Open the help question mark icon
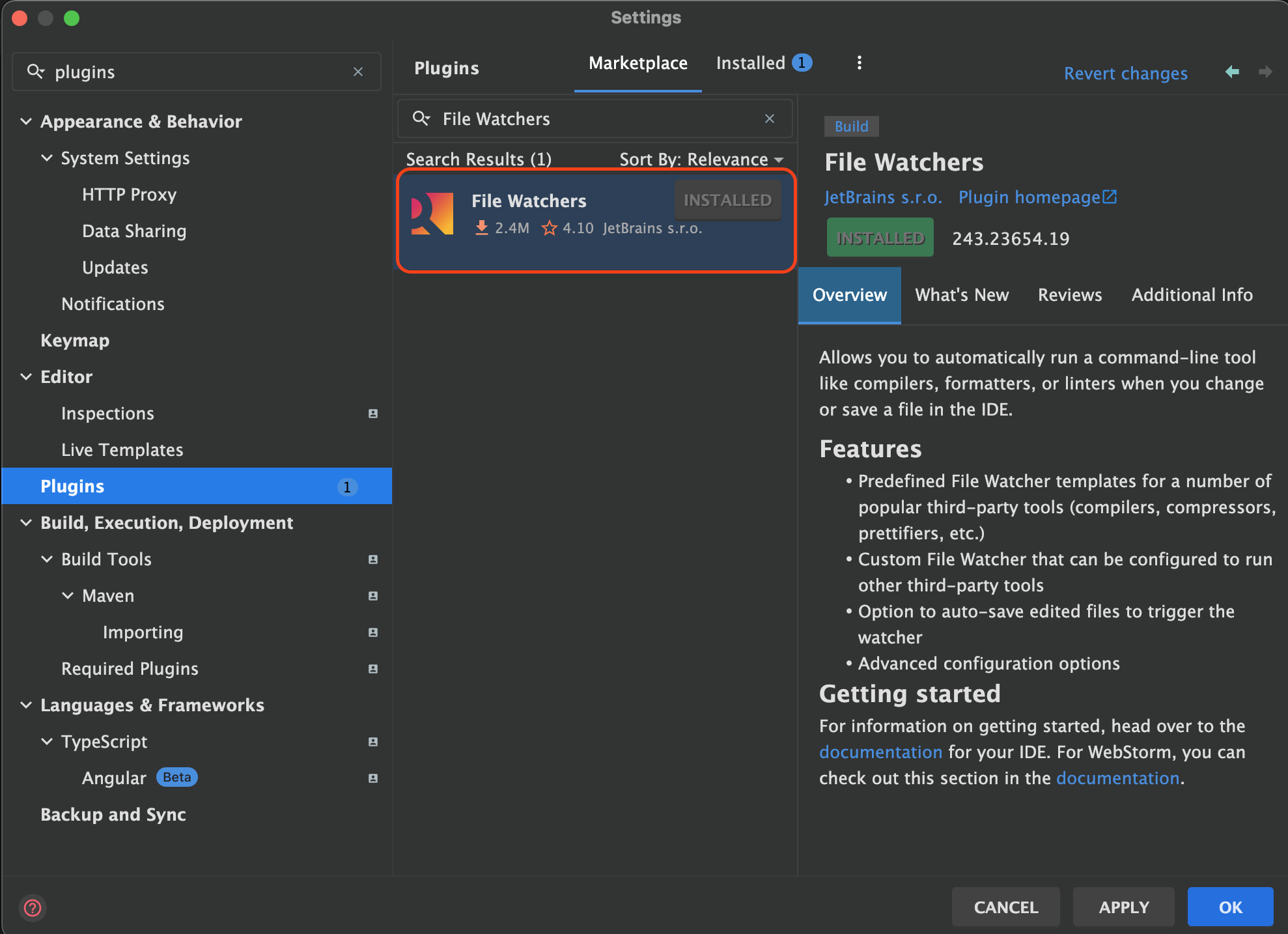The image size is (1288, 934). tap(32, 907)
